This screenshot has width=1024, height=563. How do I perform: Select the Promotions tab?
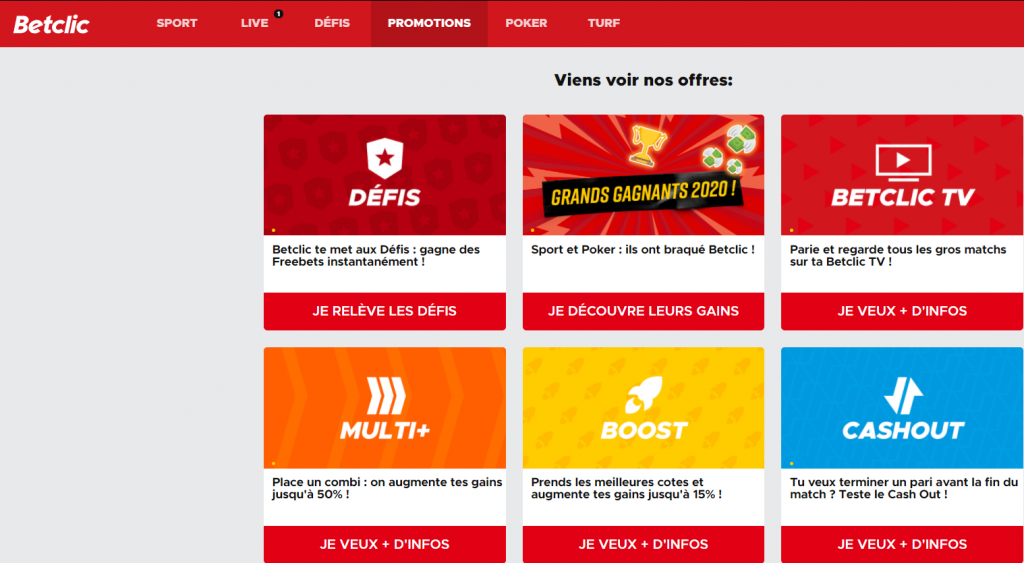429,24
